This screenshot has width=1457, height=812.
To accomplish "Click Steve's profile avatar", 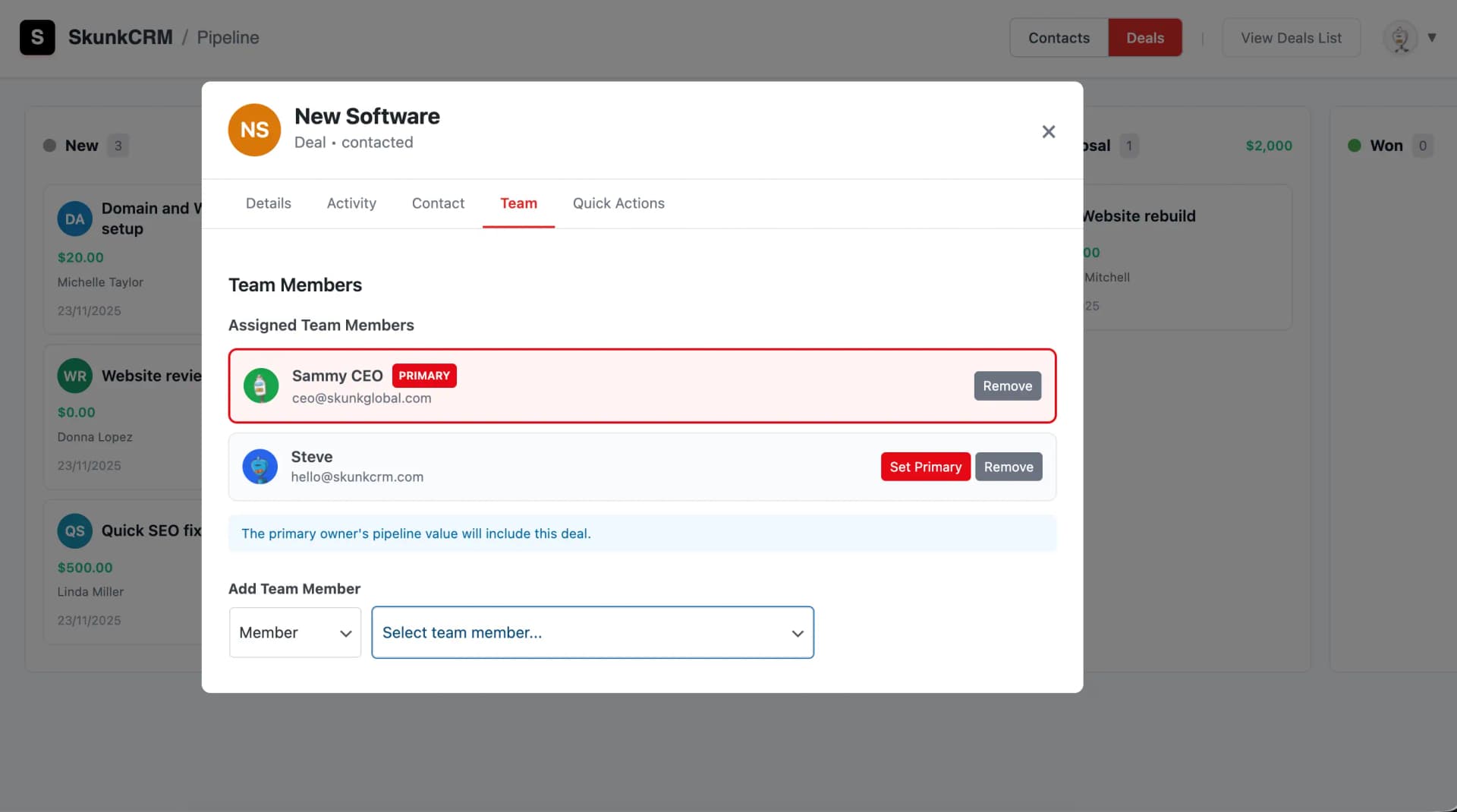I will 260,466.
